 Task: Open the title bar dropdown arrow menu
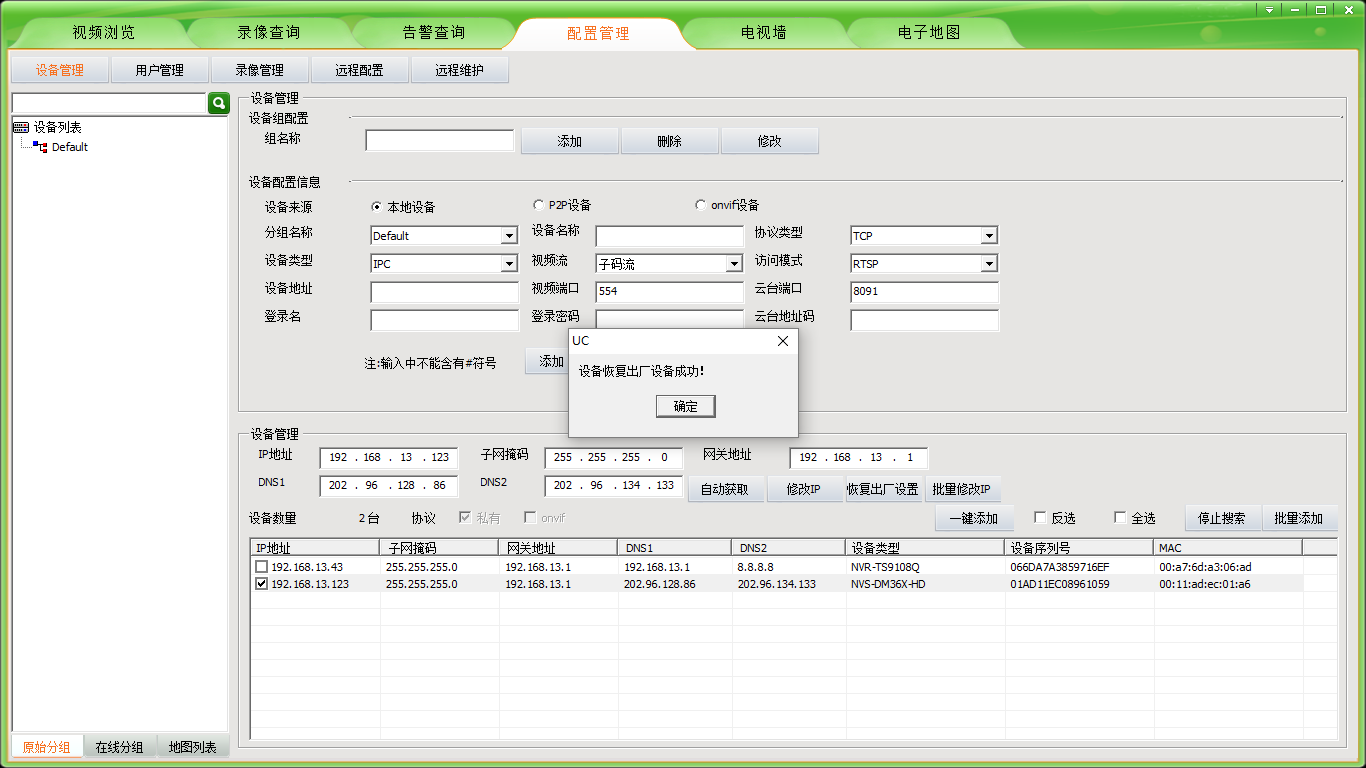[1269, 9]
